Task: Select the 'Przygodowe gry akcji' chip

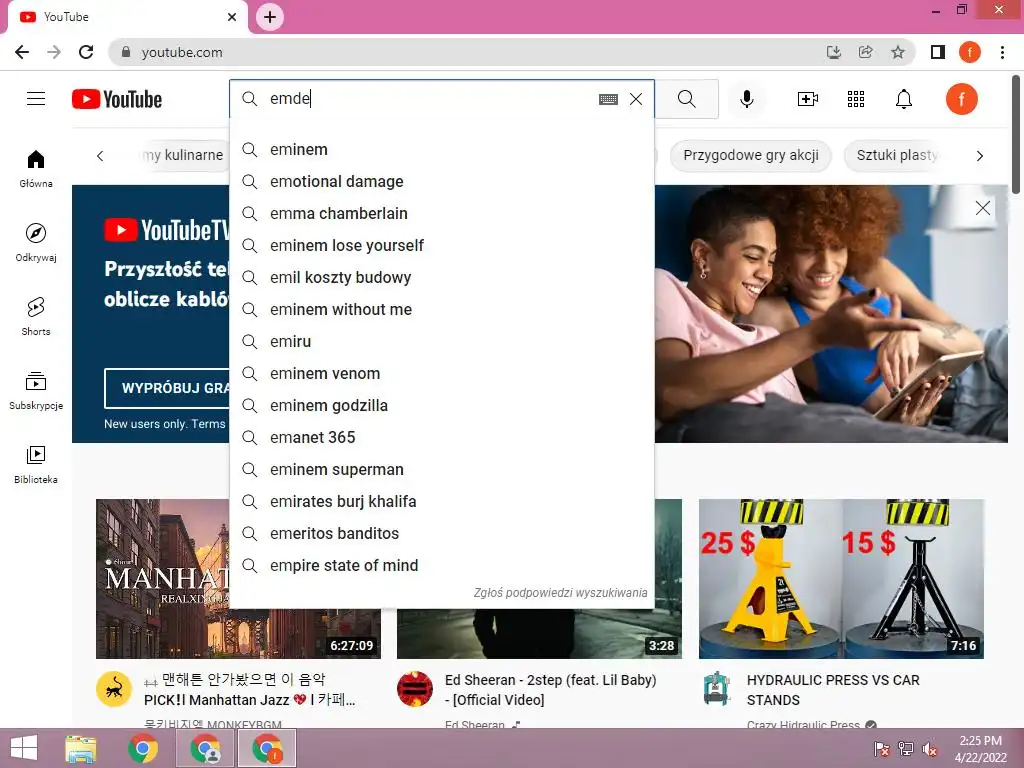Action: pyautogui.click(x=750, y=155)
